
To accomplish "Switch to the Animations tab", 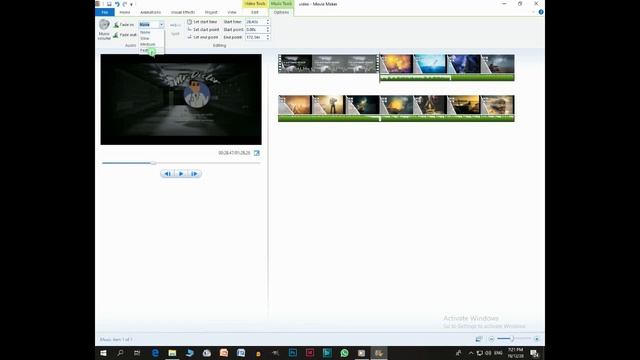I will tap(151, 12).
